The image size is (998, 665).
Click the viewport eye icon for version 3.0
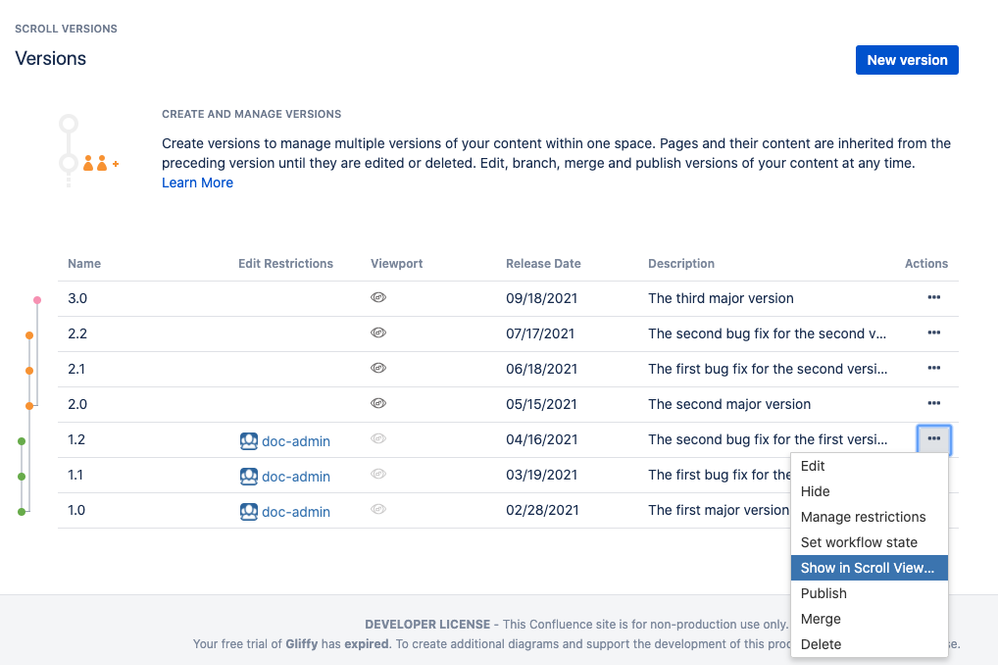[x=378, y=298]
